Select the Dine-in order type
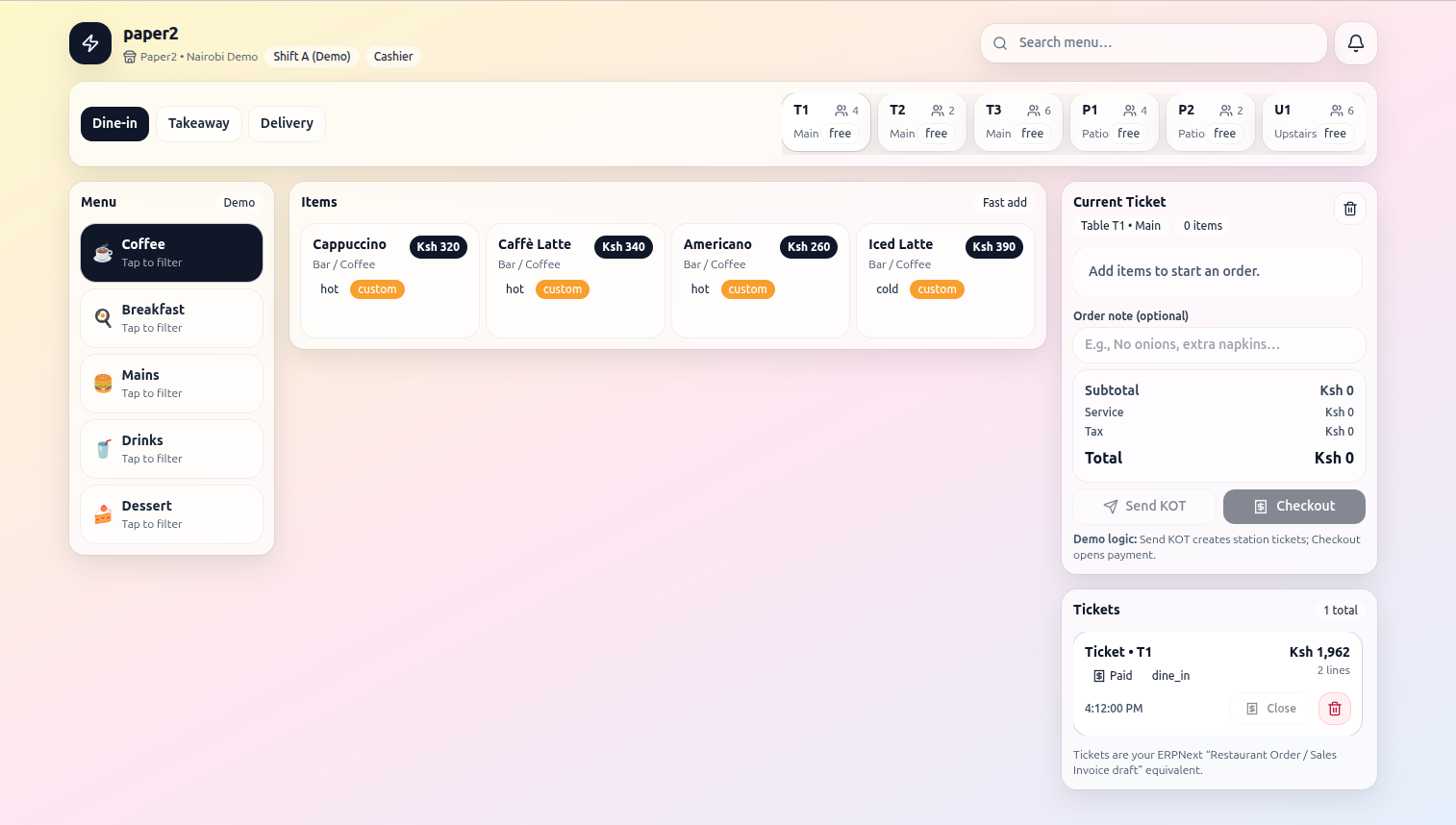 point(114,123)
